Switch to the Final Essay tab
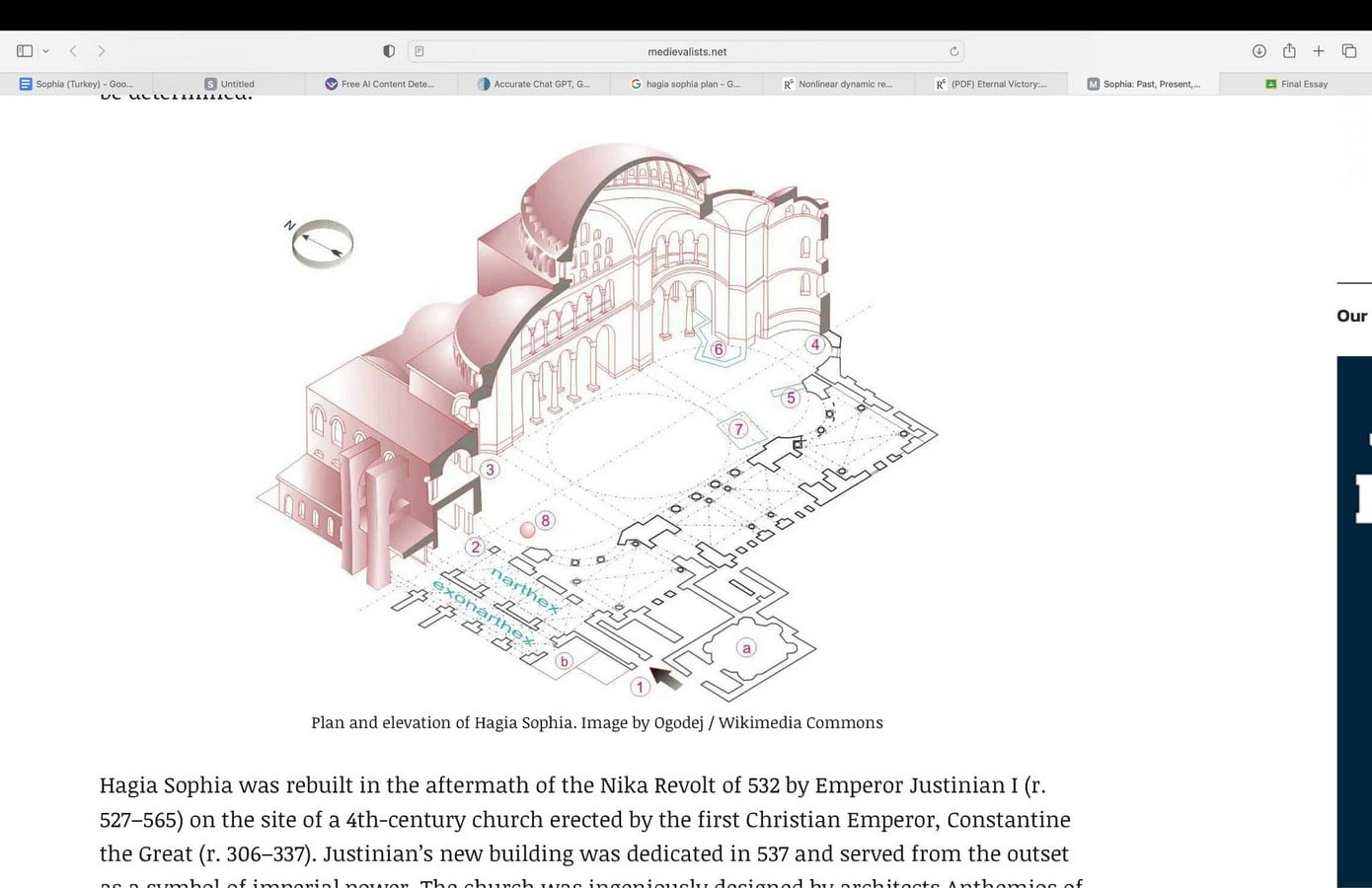Image resolution: width=1372 pixels, height=888 pixels. coord(1295,84)
